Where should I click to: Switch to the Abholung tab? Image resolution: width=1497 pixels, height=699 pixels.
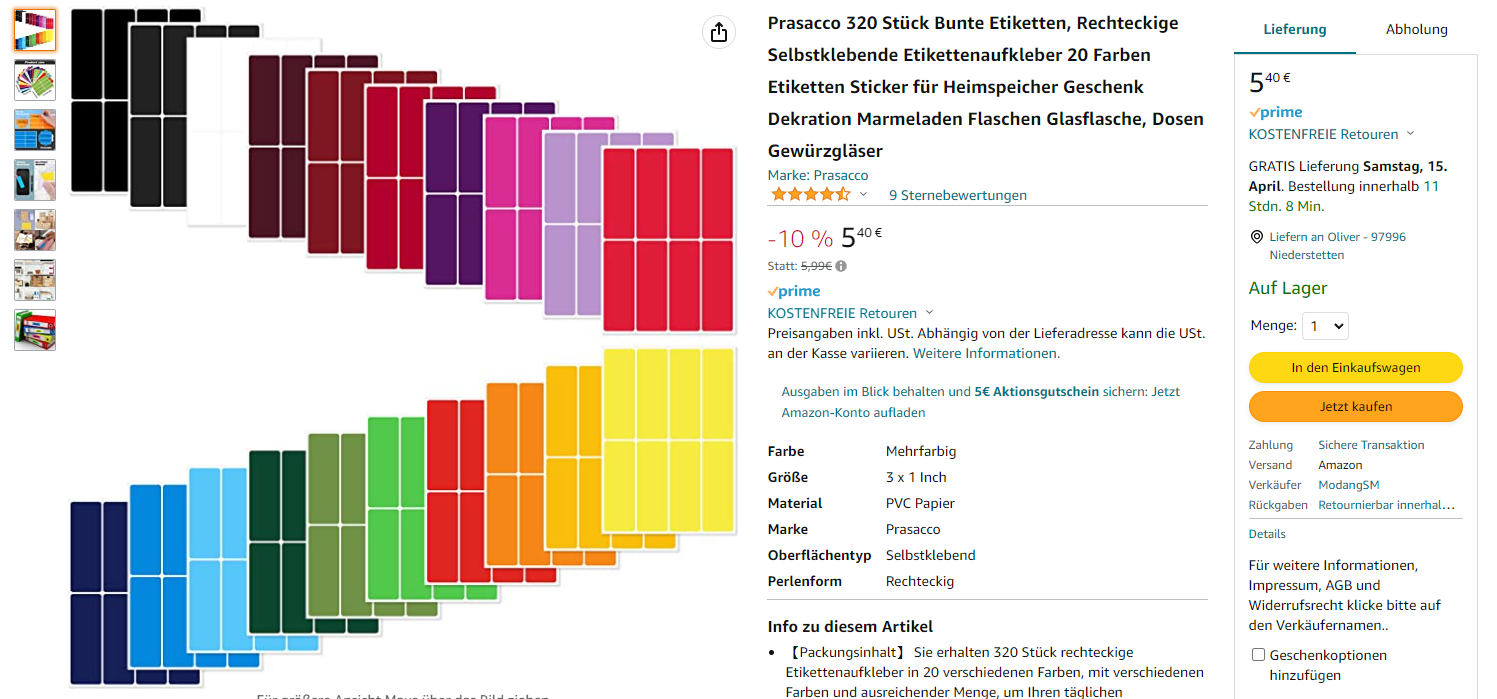coord(1416,29)
